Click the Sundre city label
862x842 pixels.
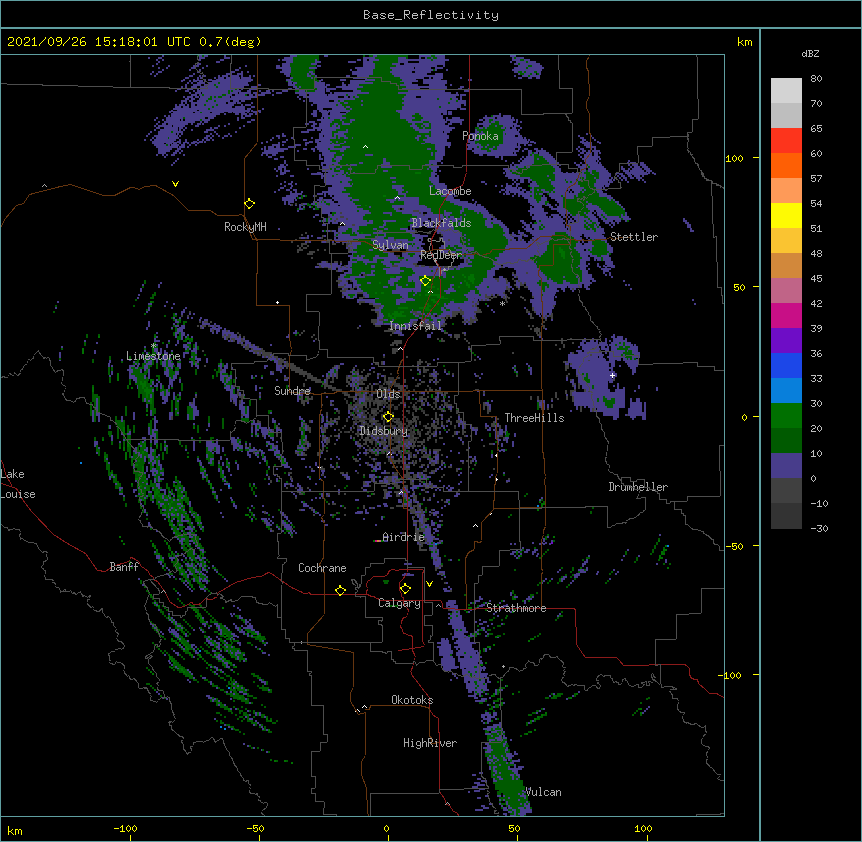[292, 391]
